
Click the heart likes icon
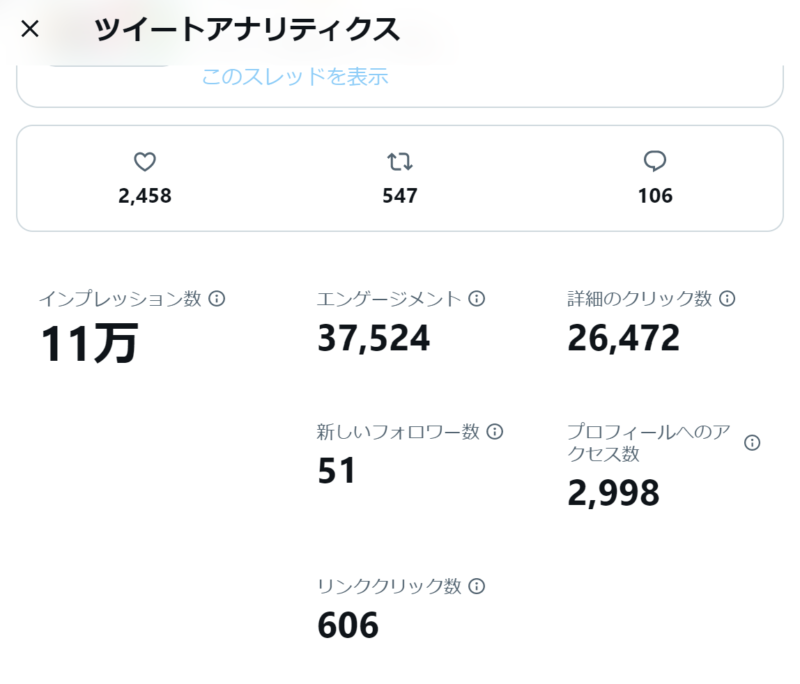145,162
